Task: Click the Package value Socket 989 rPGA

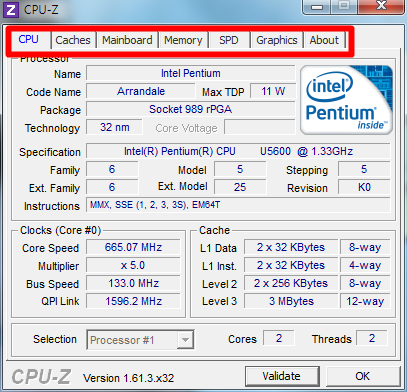Action: tap(191, 109)
